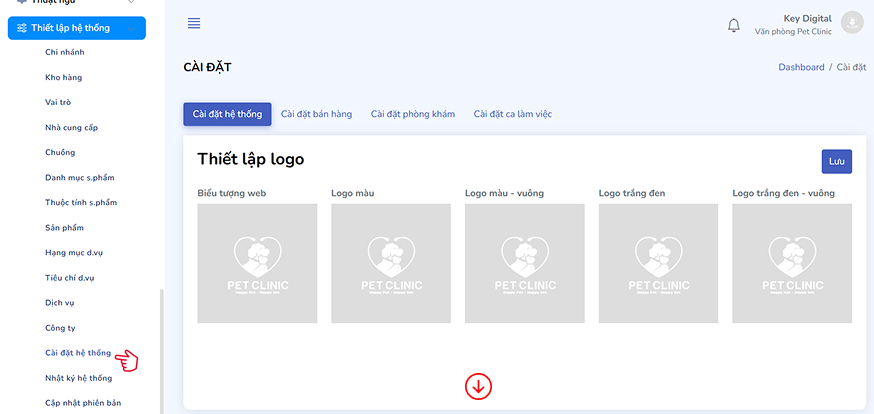874x414 pixels.
Task: Click the hamburger menu icon
Action: tap(194, 23)
